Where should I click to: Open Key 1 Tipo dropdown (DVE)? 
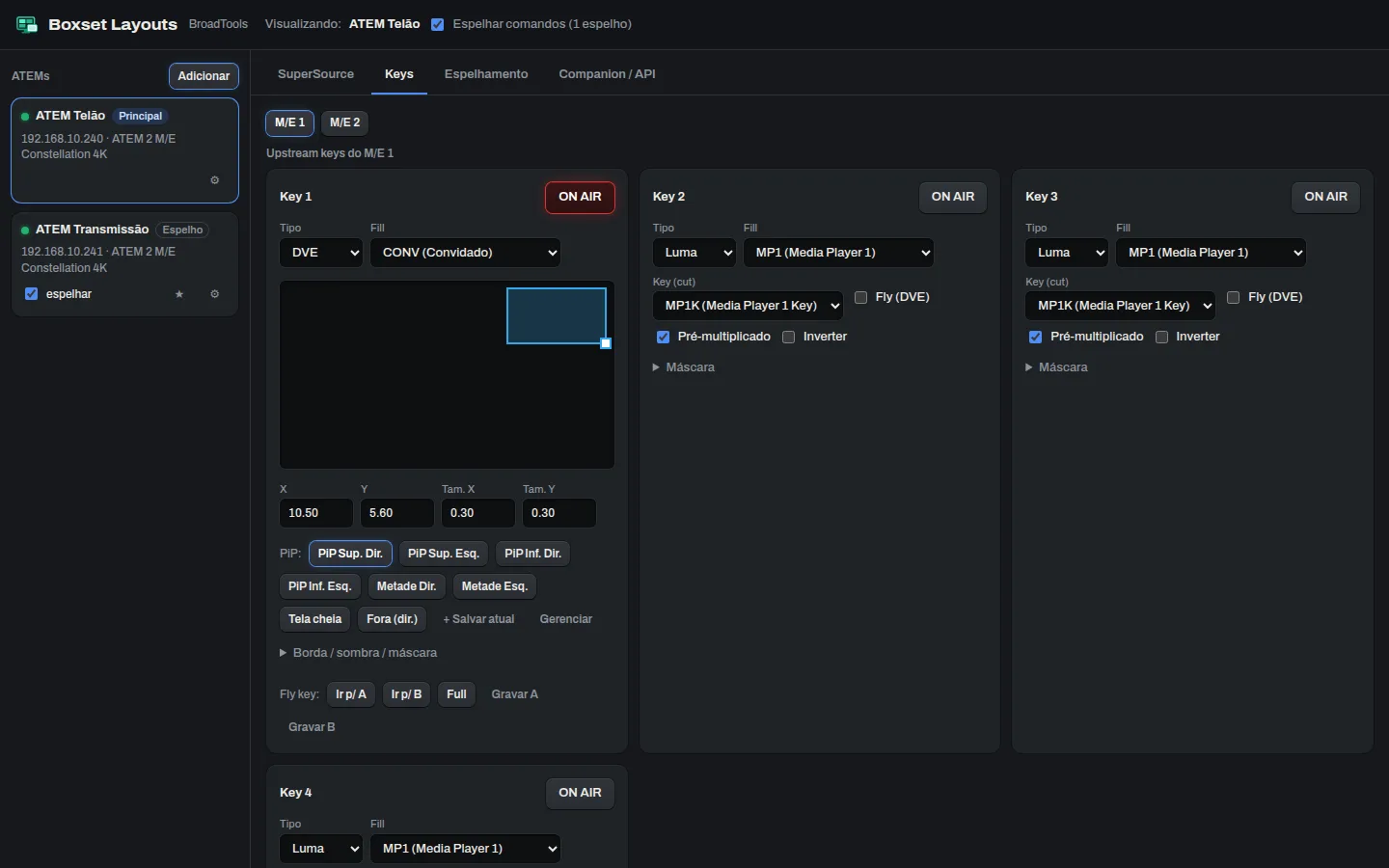[x=321, y=253]
